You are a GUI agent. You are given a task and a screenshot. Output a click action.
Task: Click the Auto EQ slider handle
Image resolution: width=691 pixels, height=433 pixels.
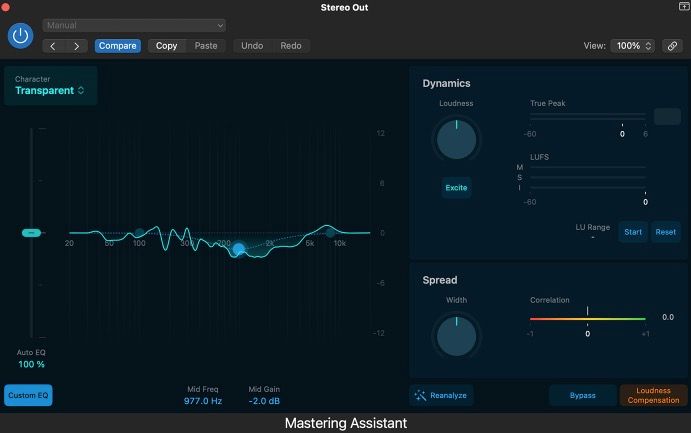pyautogui.click(x=31, y=232)
